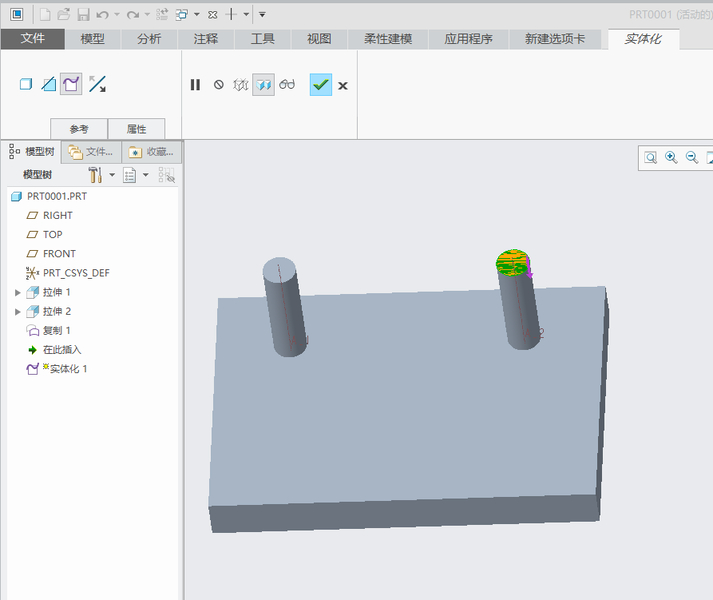Open the undo history dropdown arrow
The height and width of the screenshot is (600, 713).
click(117, 15)
